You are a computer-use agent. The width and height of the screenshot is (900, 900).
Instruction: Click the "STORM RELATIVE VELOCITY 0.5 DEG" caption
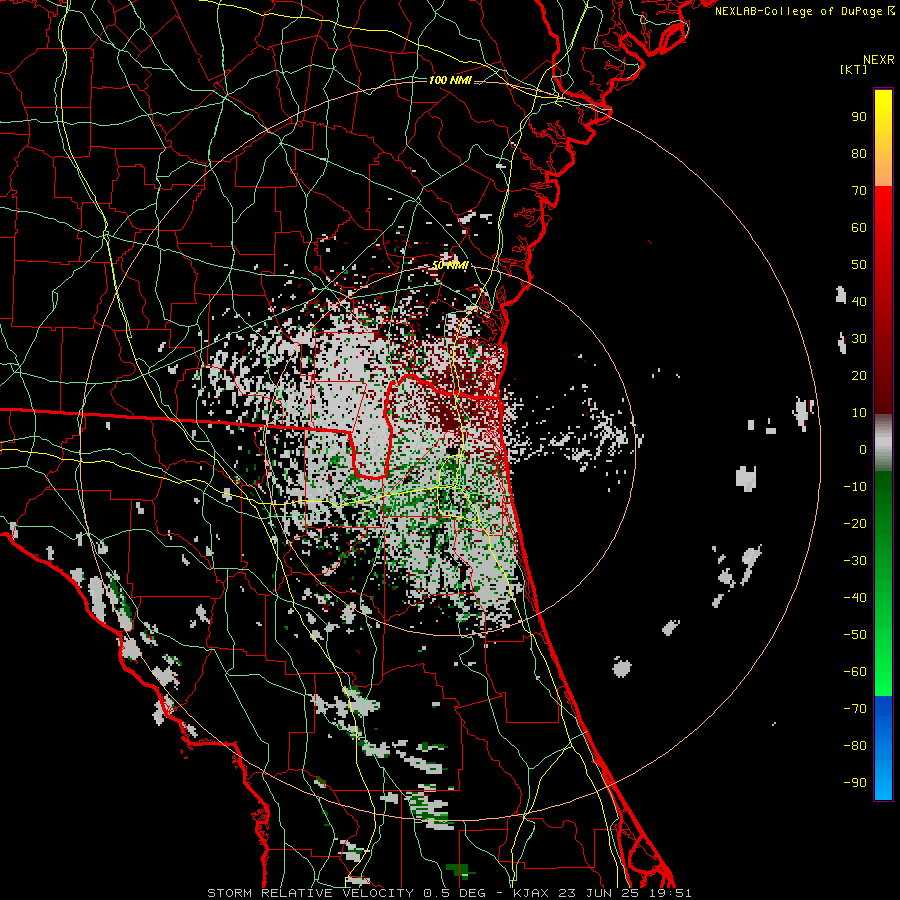tap(346, 893)
